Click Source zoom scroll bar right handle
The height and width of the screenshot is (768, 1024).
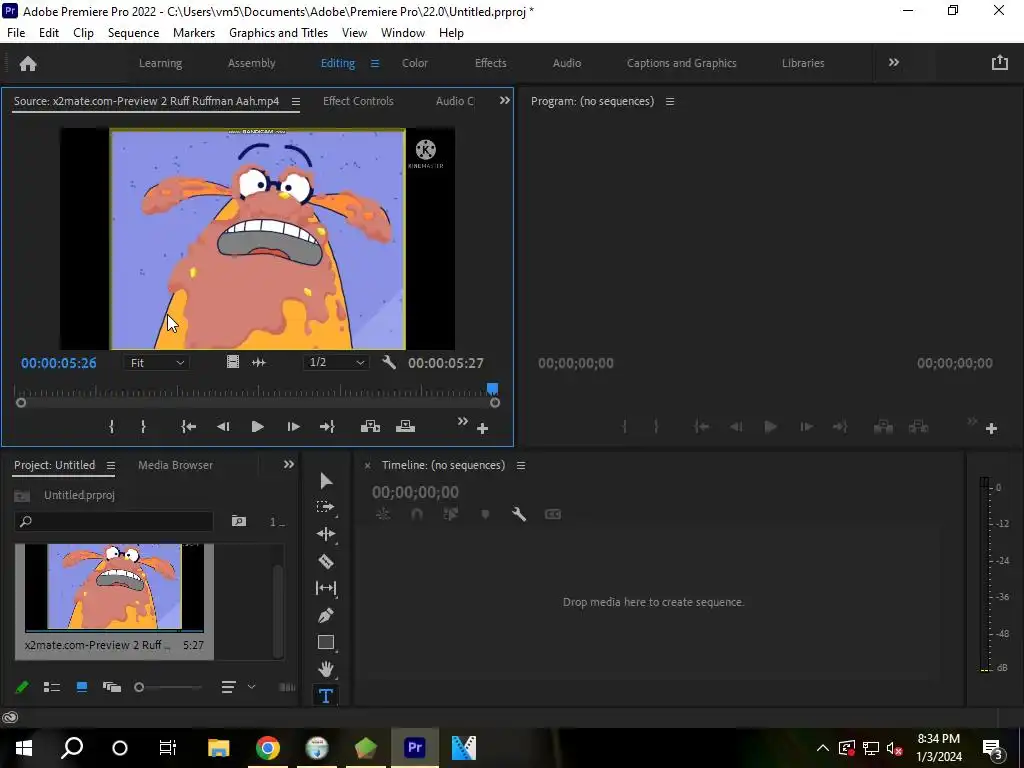pyautogui.click(x=495, y=403)
